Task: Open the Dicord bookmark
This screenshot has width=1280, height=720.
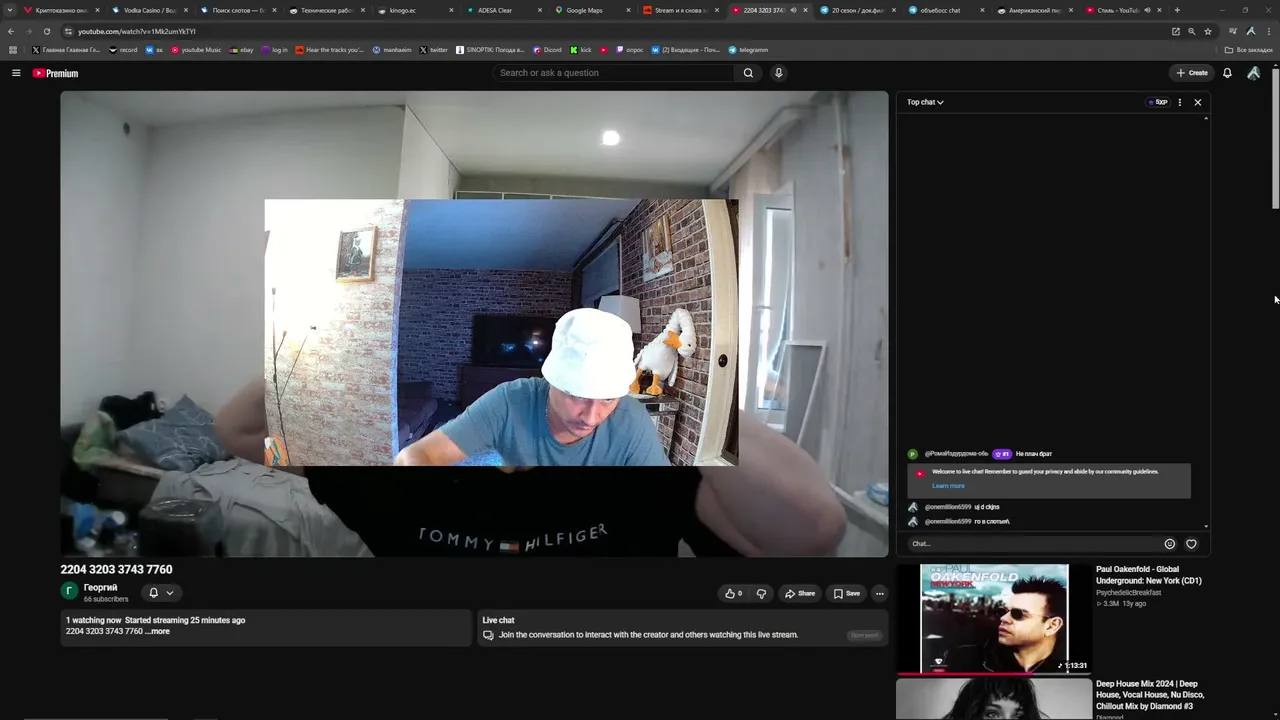Action: [x=547, y=50]
